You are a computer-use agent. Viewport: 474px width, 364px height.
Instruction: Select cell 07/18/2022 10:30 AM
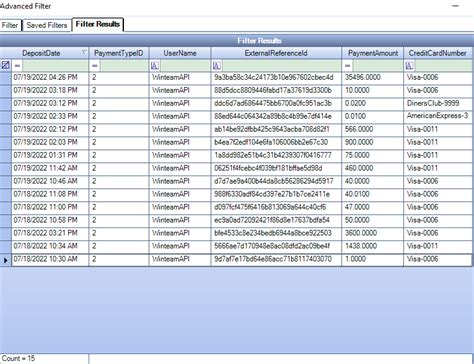pyautogui.click(x=50, y=259)
